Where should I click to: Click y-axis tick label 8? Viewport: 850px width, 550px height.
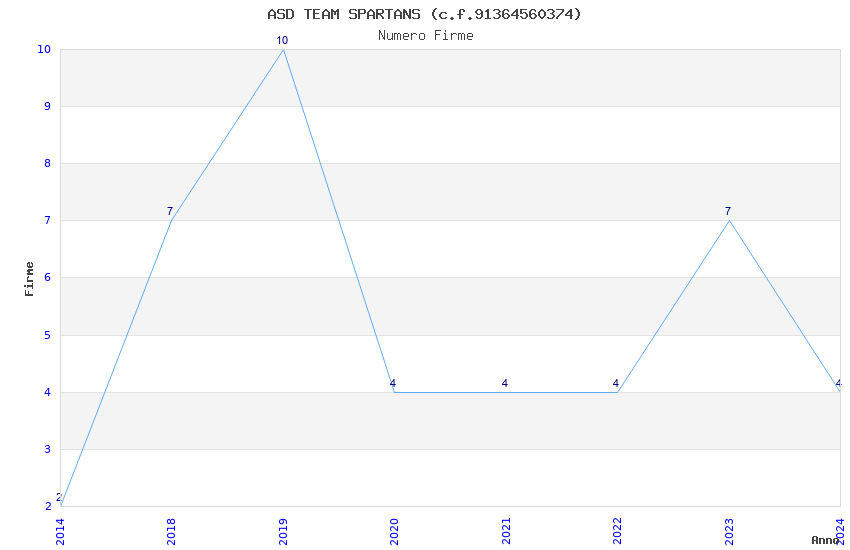click(48, 163)
